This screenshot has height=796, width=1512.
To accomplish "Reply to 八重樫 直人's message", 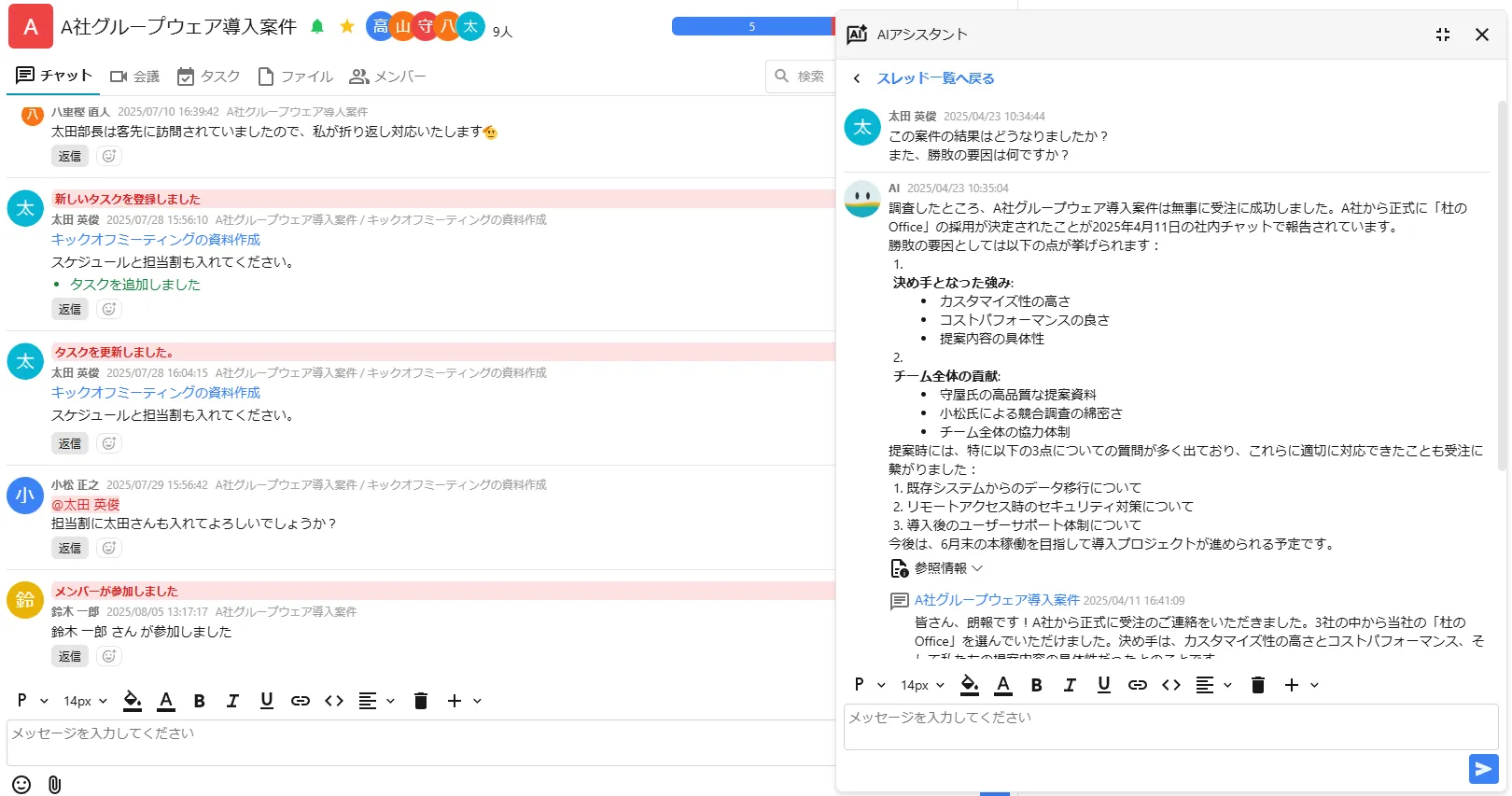I will [x=70, y=156].
